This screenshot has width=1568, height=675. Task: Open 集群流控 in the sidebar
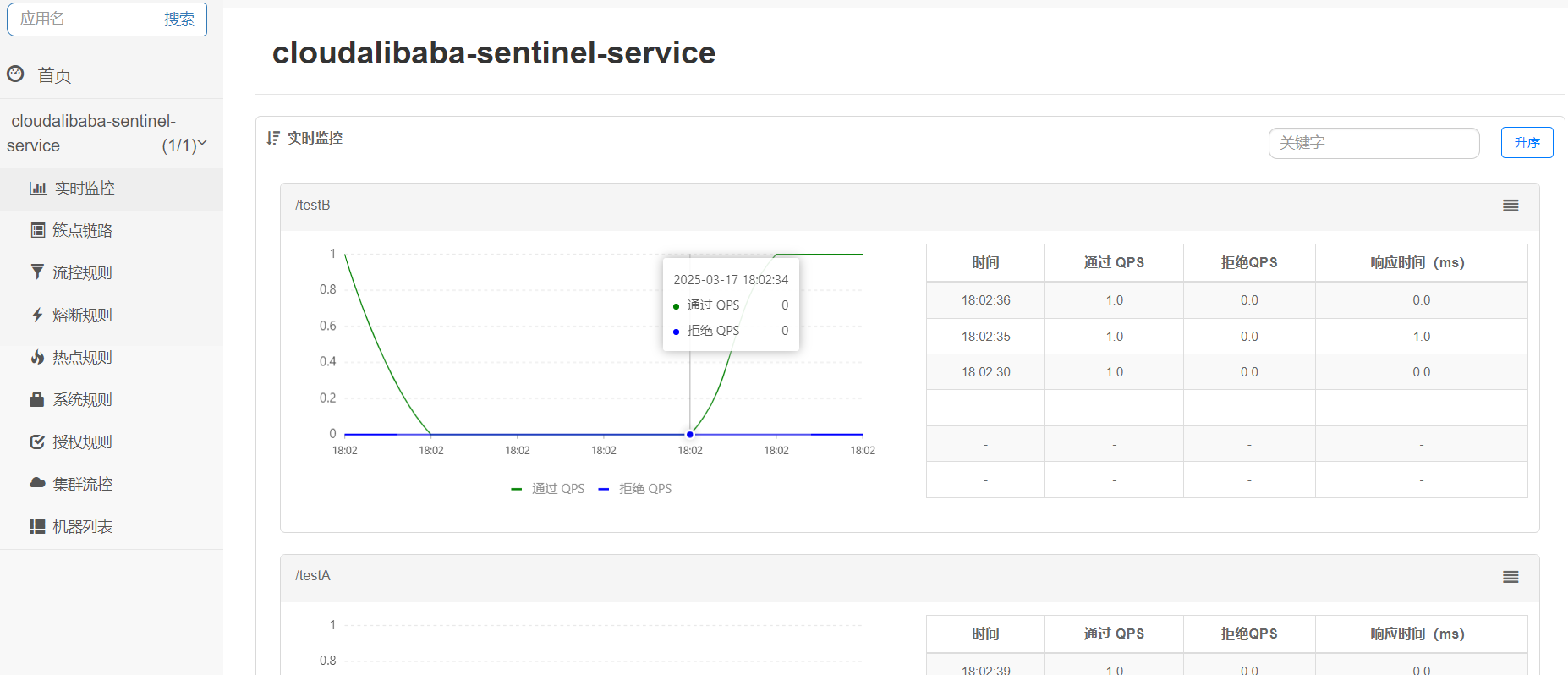click(112, 485)
